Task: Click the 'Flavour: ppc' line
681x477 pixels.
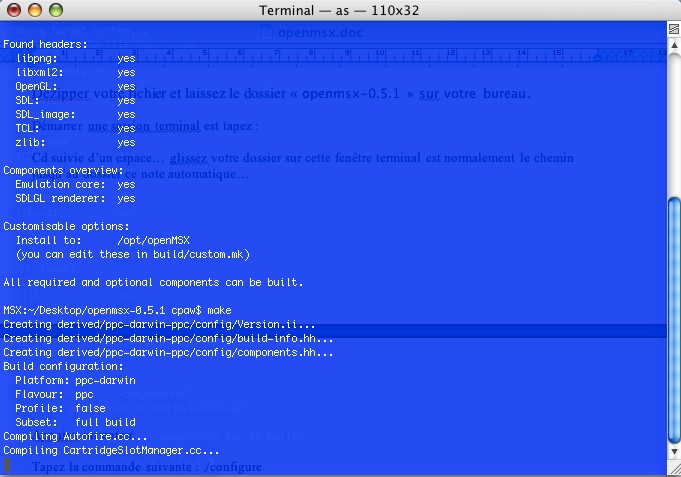Action: [x=54, y=394]
